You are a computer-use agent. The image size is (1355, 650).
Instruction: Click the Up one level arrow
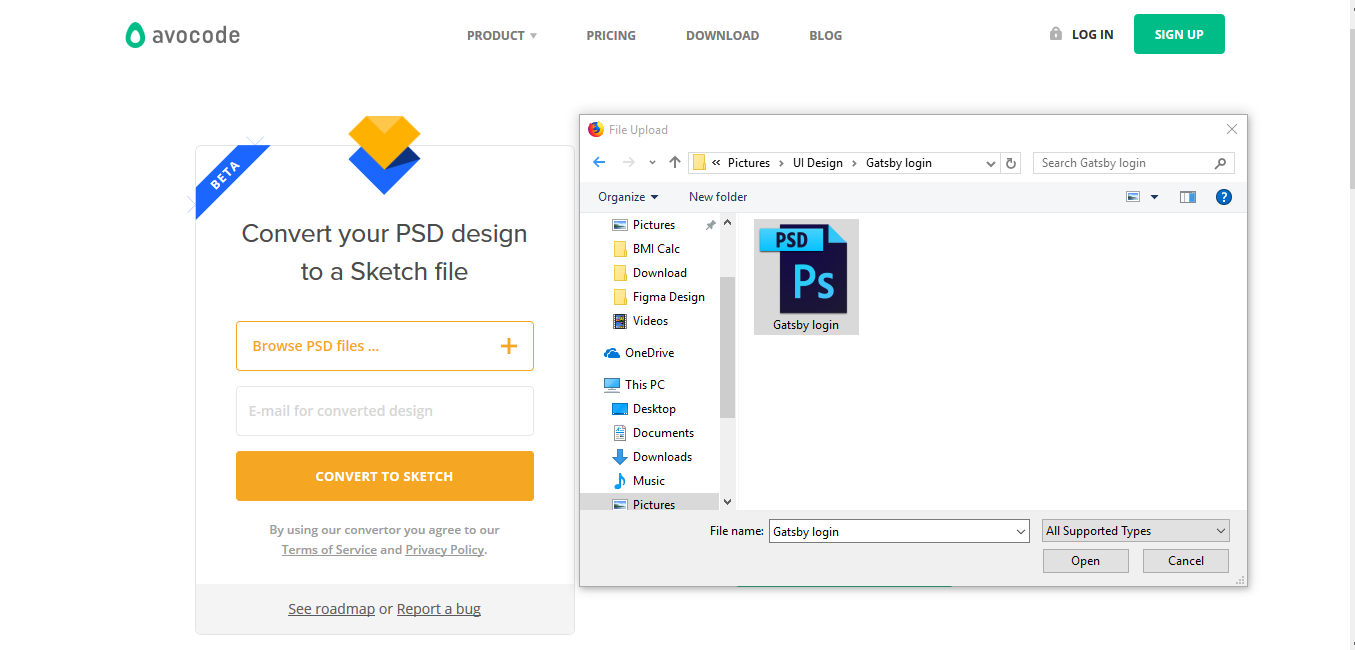click(x=674, y=163)
